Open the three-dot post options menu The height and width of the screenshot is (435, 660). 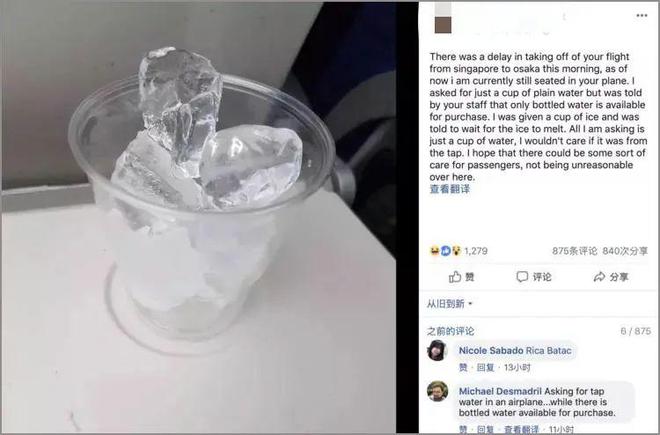(641, 16)
